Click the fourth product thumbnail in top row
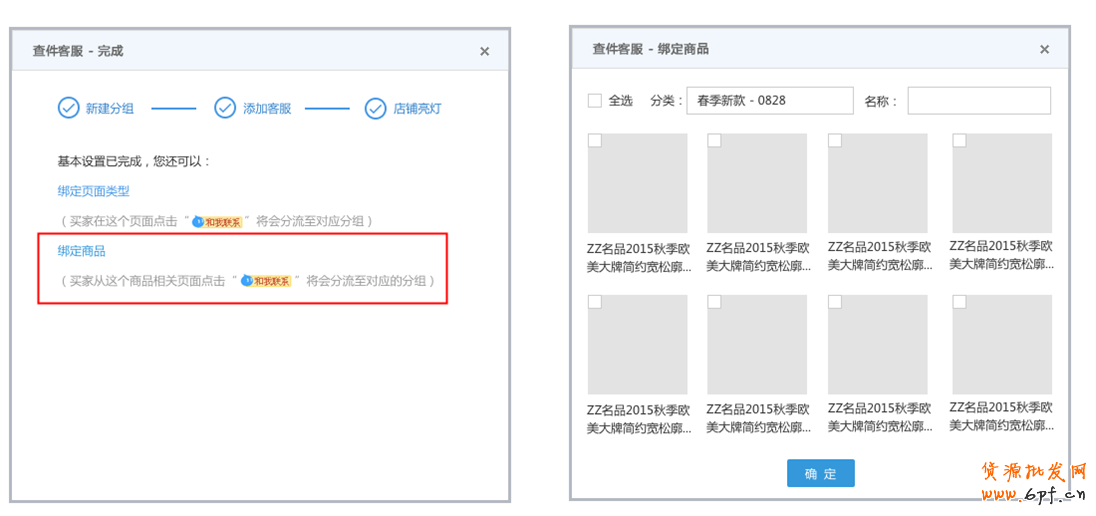1096x516 pixels. point(1001,184)
